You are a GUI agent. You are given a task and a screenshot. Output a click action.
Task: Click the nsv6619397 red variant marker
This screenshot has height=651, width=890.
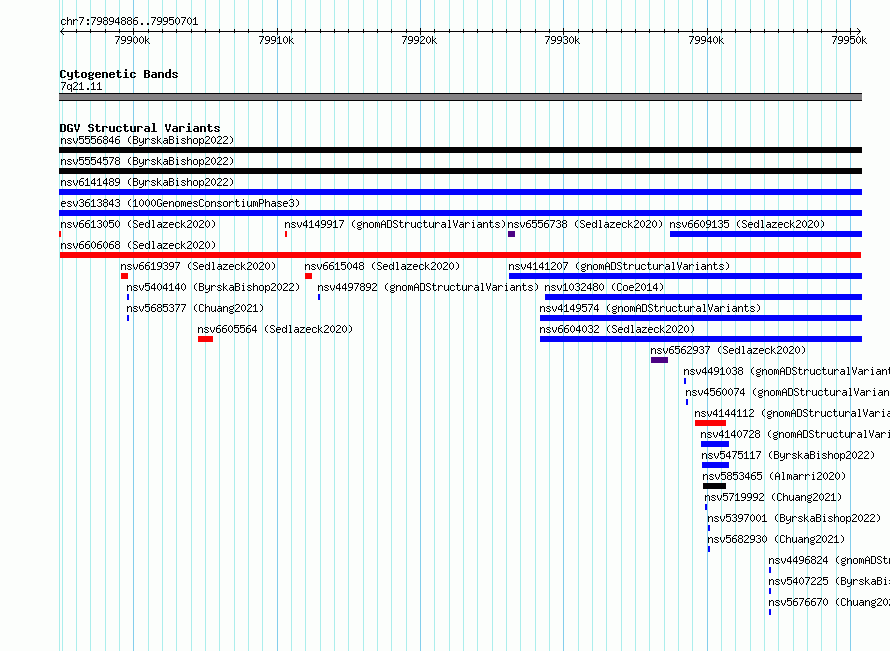tap(124, 276)
